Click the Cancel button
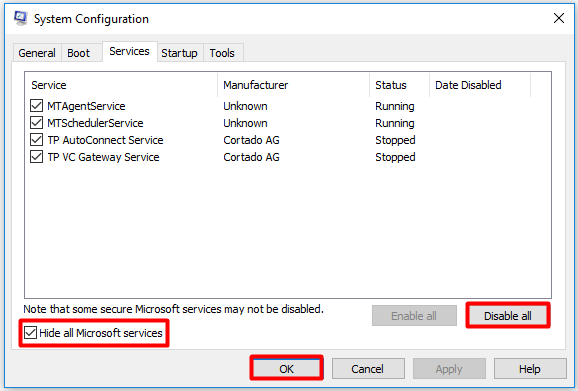Screen dimensions: 578x391 coord(368,369)
